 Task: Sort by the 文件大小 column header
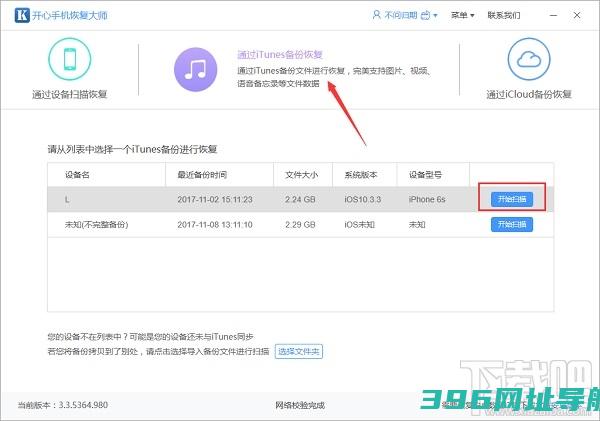click(x=301, y=175)
